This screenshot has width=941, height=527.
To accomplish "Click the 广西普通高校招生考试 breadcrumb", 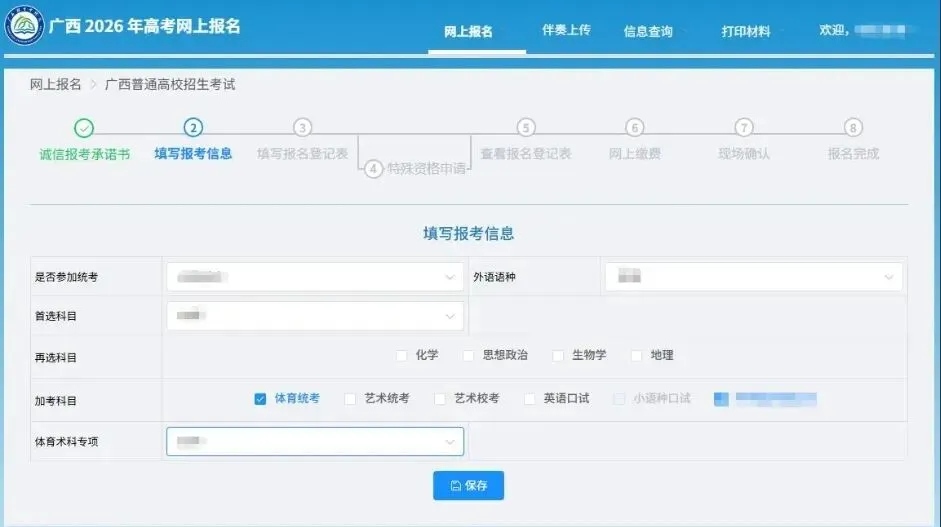I will [170, 85].
